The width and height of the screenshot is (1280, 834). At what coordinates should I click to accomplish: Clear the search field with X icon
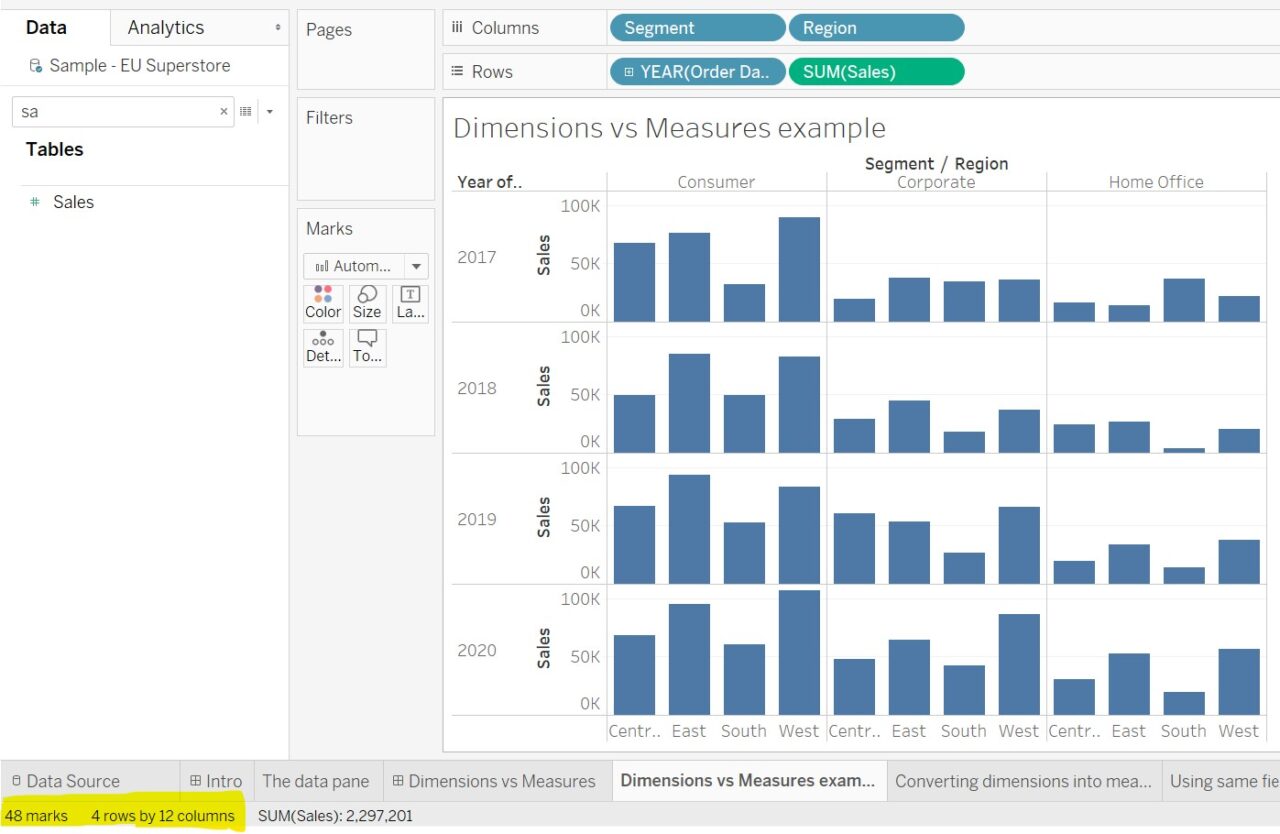224,112
